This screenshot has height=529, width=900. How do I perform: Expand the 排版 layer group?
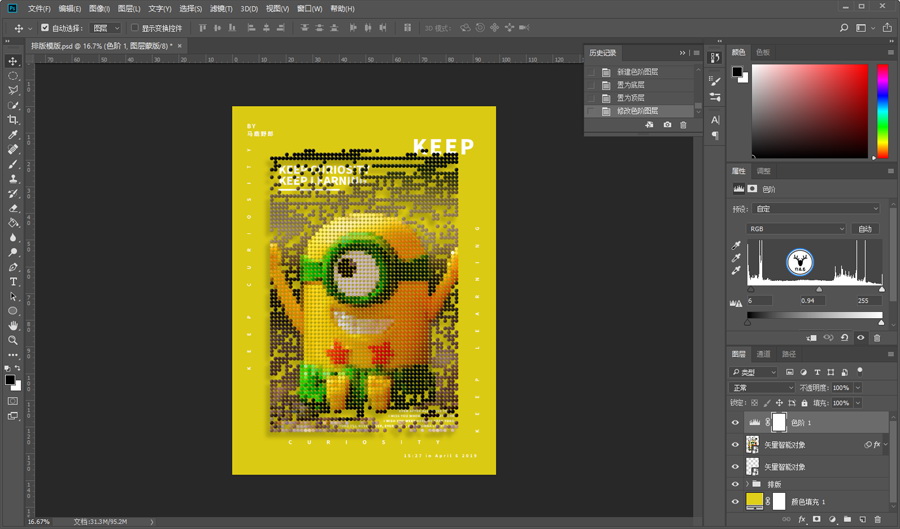point(748,483)
